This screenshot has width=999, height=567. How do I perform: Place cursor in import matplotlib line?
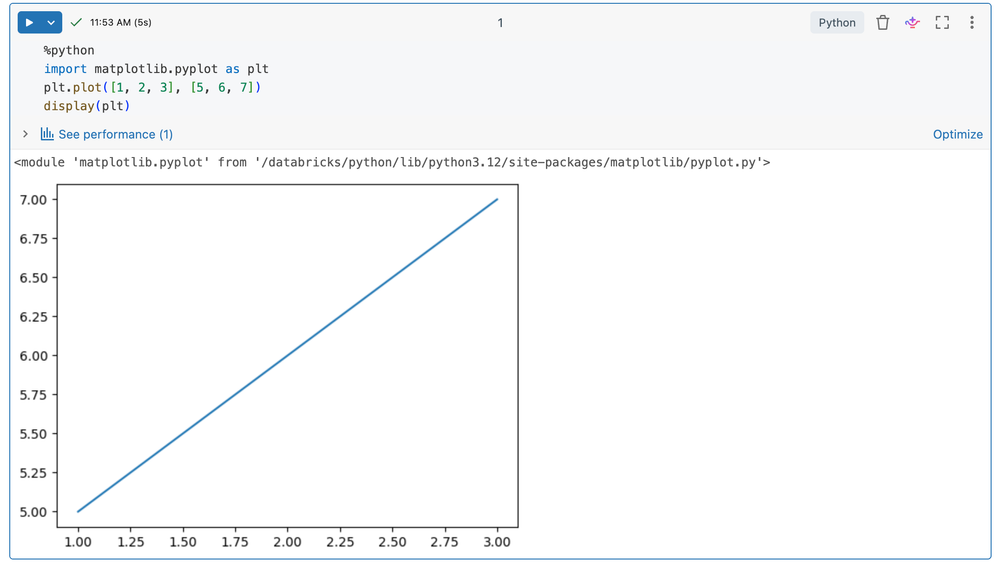(156, 69)
